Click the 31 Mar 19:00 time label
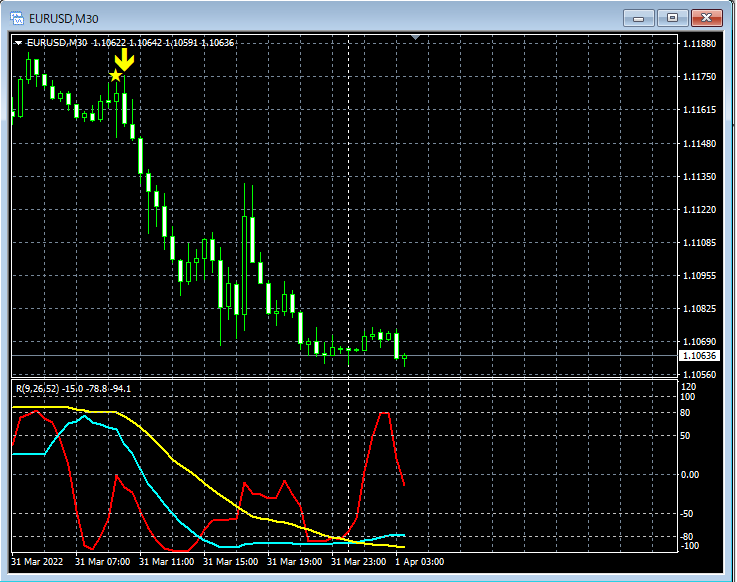The image size is (737, 582). click(x=294, y=562)
